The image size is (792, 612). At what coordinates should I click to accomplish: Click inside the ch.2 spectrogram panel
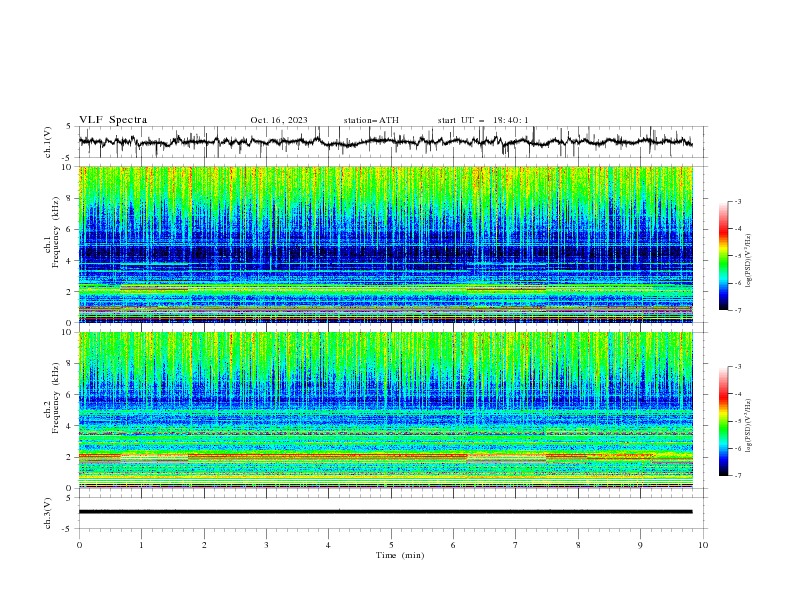point(385,410)
